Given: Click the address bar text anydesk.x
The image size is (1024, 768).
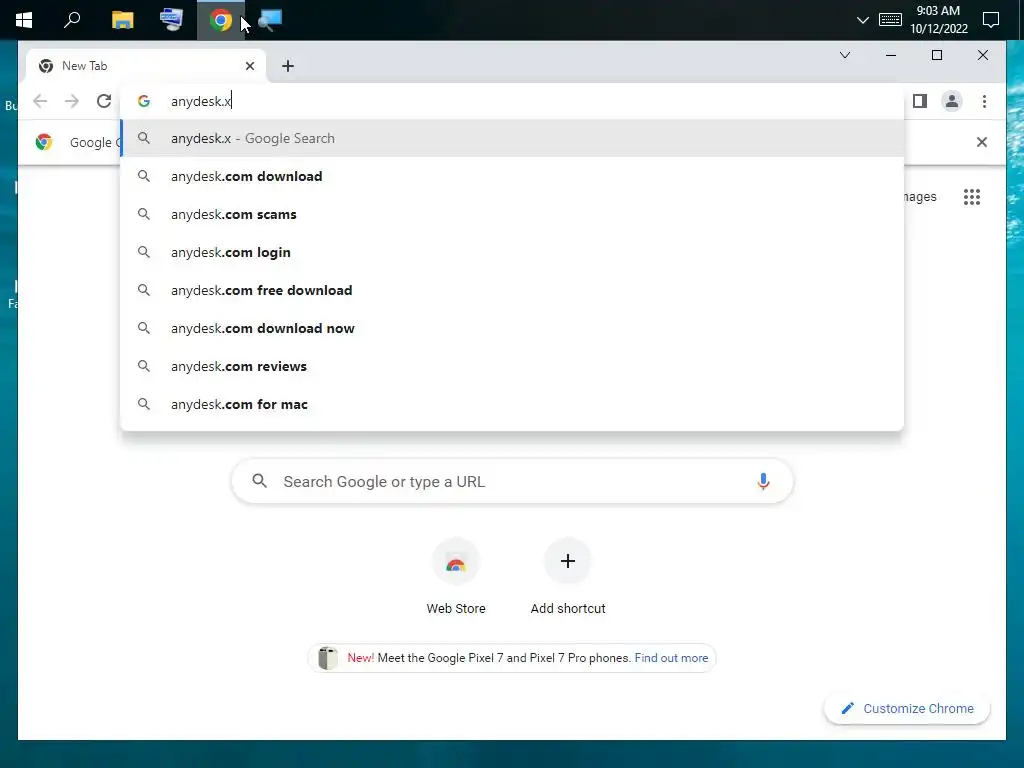Looking at the screenshot, I should 201,101.
